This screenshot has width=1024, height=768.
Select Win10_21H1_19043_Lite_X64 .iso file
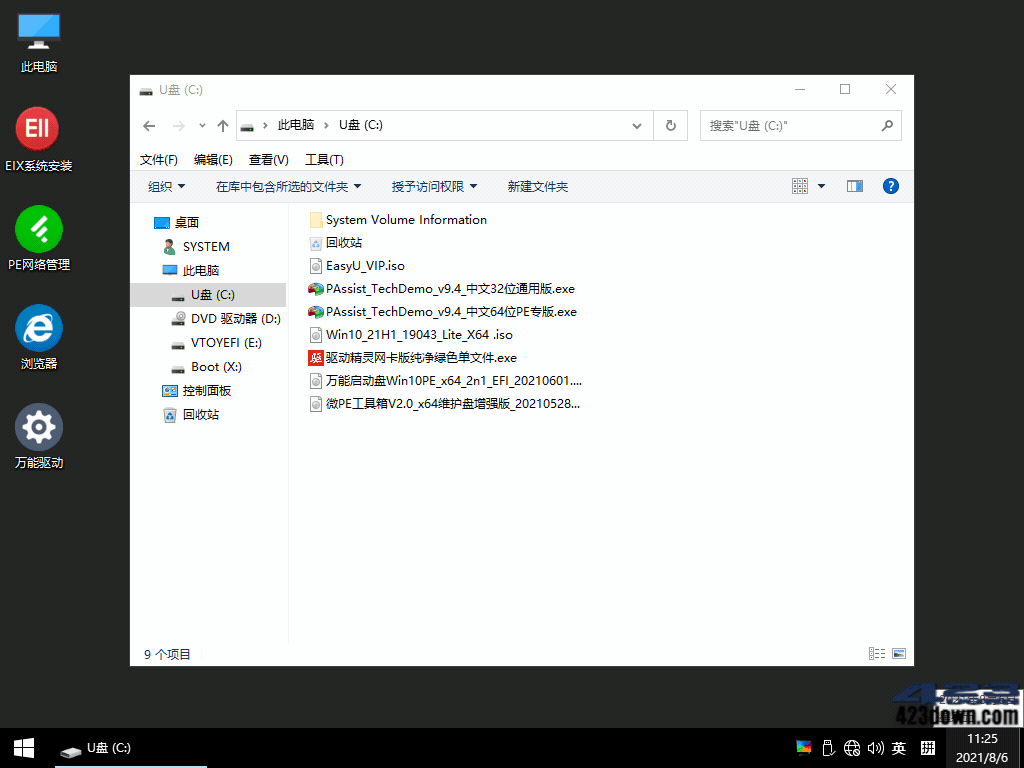tap(410, 335)
